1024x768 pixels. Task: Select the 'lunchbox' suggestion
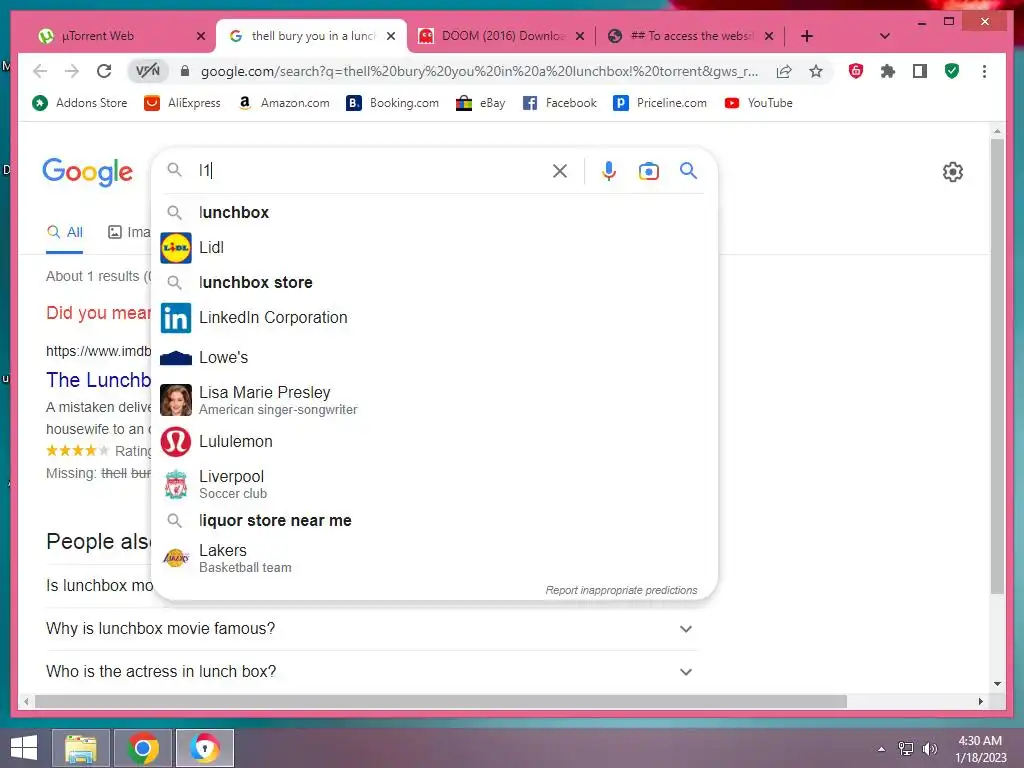point(434,212)
